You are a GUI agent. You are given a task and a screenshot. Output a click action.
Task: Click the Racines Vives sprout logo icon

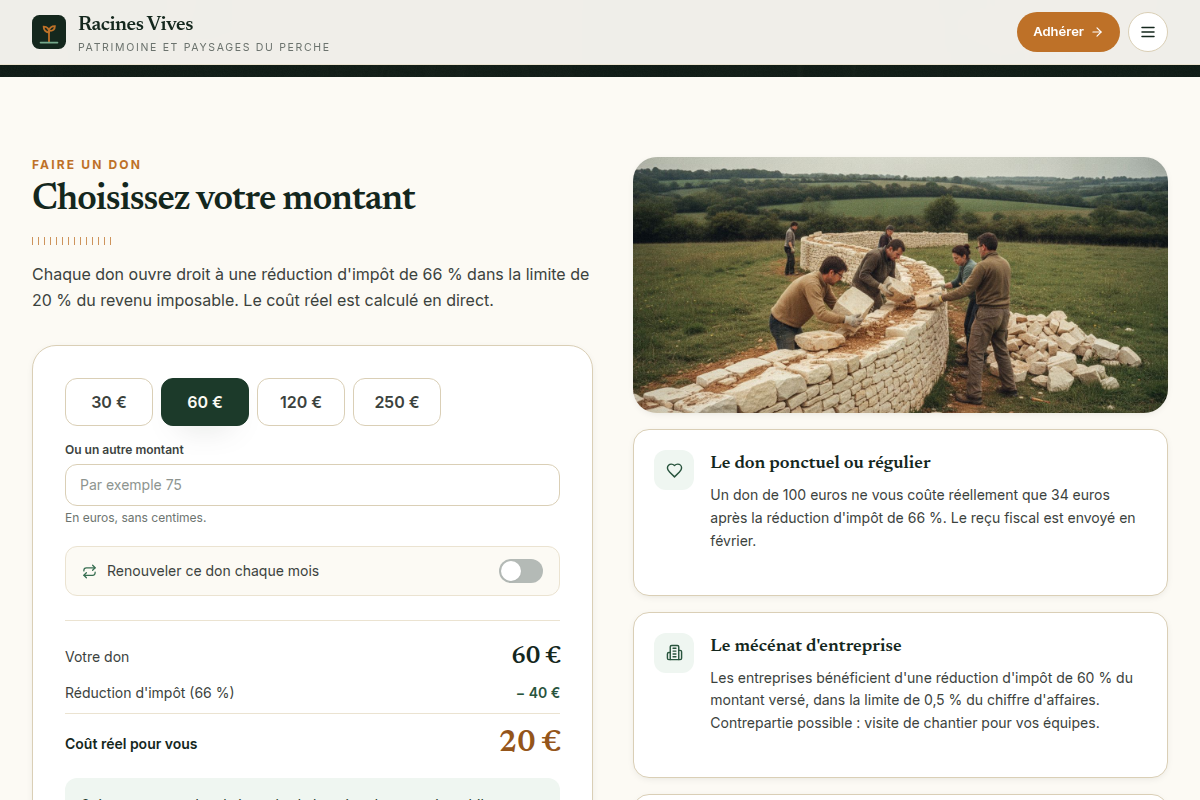click(x=49, y=32)
